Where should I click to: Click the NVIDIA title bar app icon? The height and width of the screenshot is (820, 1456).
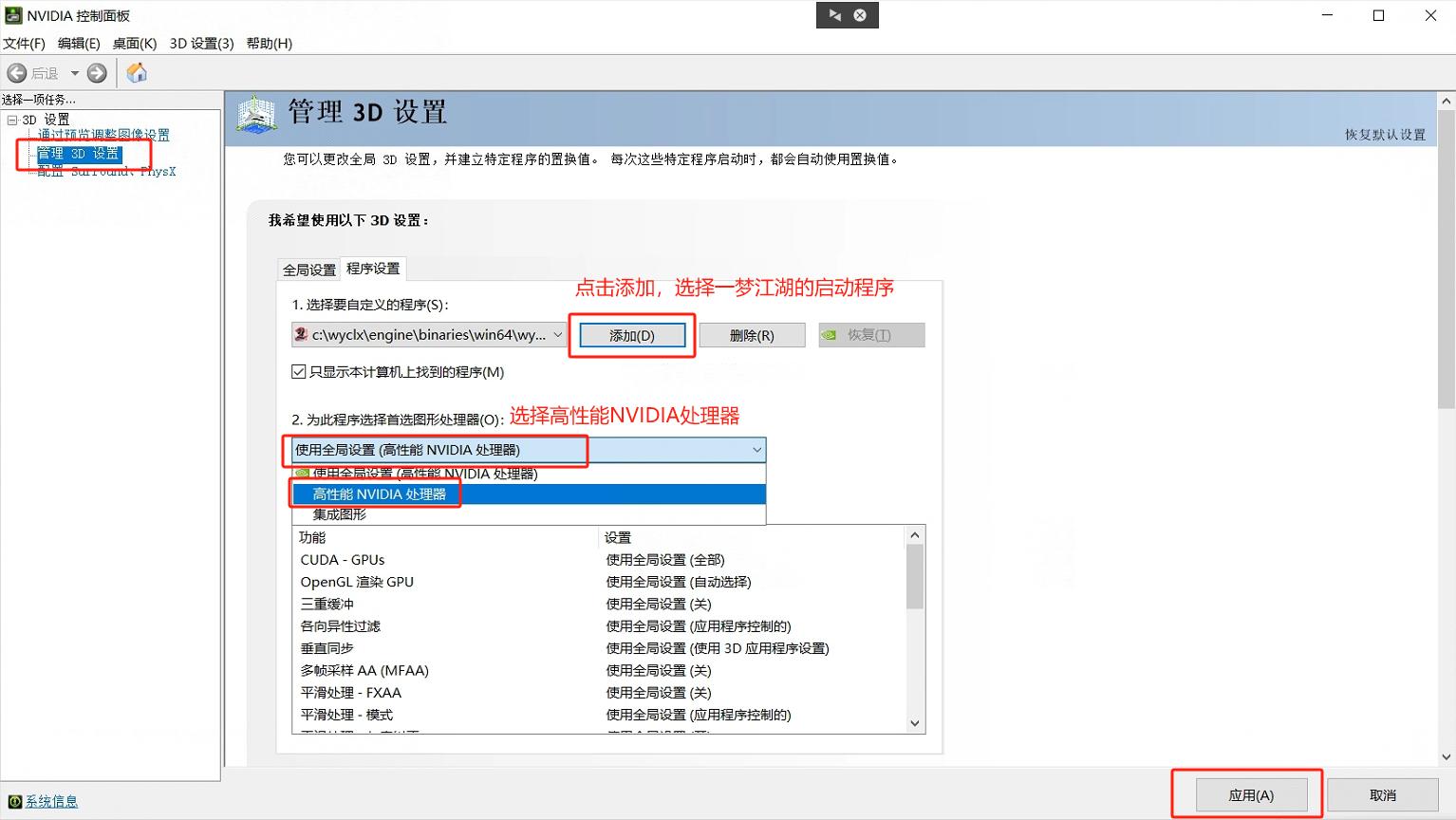click(x=13, y=15)
